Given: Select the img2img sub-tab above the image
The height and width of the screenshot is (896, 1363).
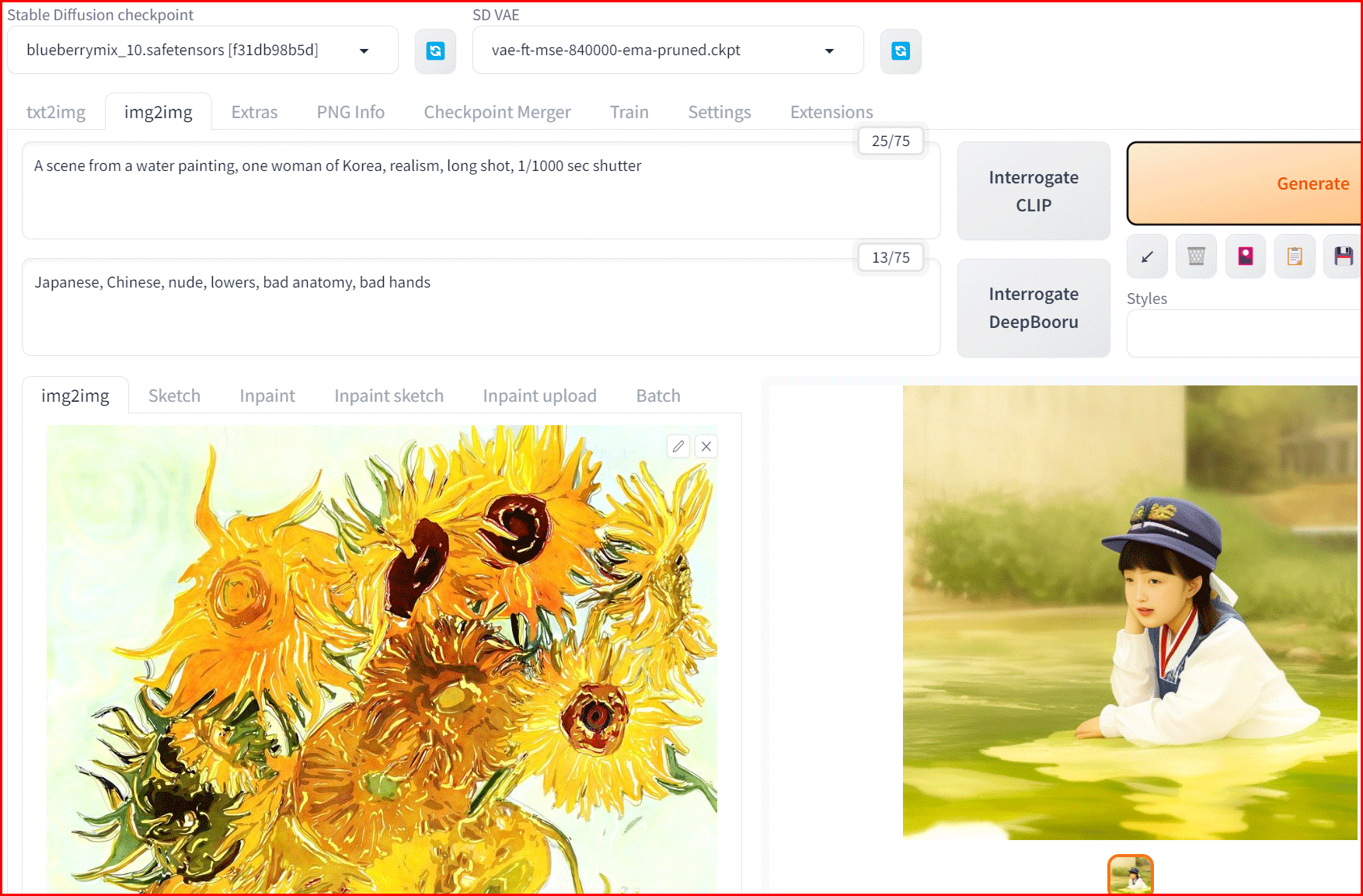Looking at the screenshot, I should 75,396.
